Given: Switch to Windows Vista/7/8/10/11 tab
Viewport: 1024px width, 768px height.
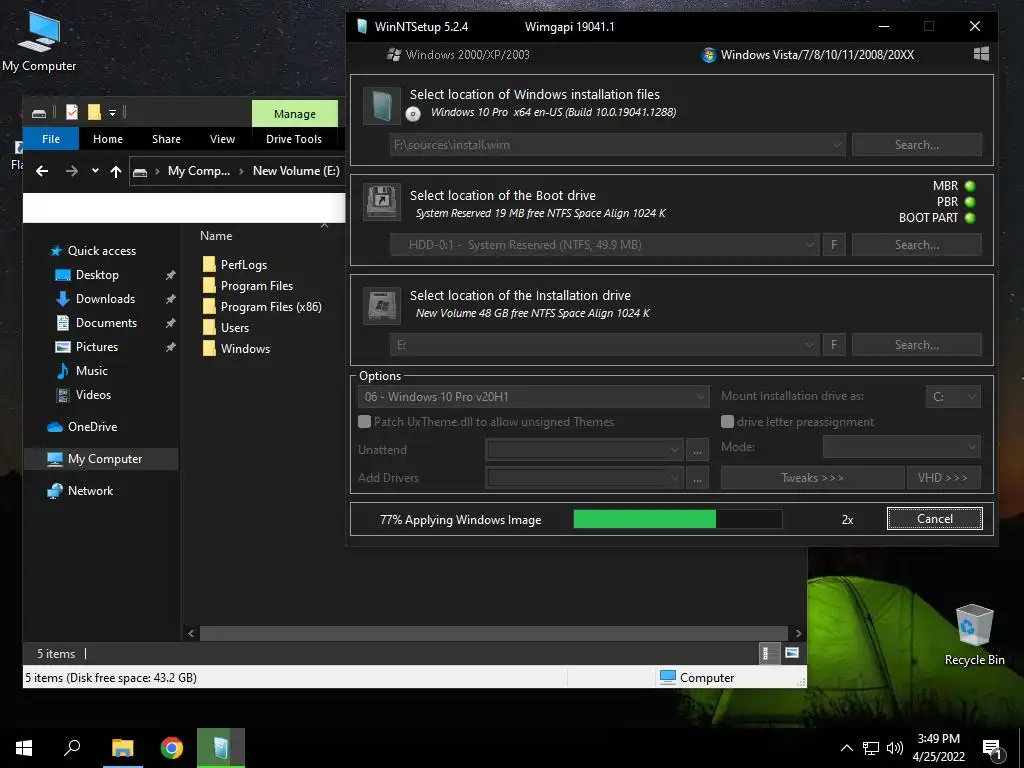Looking at the screenshot, I should [808, 55].
